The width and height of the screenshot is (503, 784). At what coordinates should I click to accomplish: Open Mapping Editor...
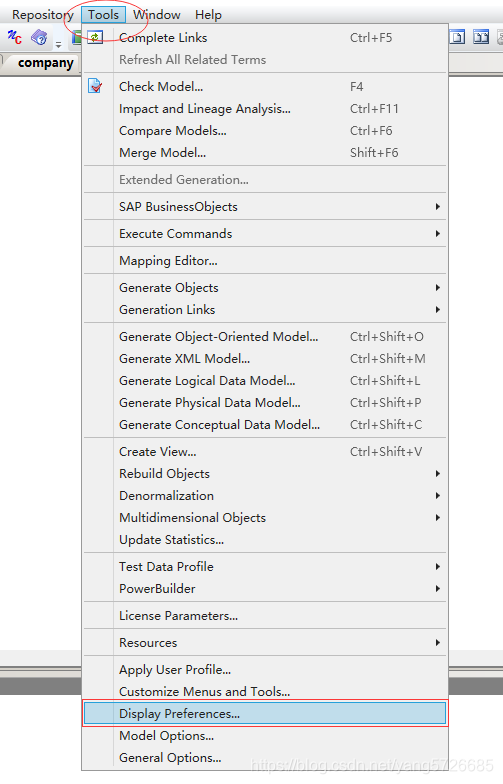click(265, 260)
